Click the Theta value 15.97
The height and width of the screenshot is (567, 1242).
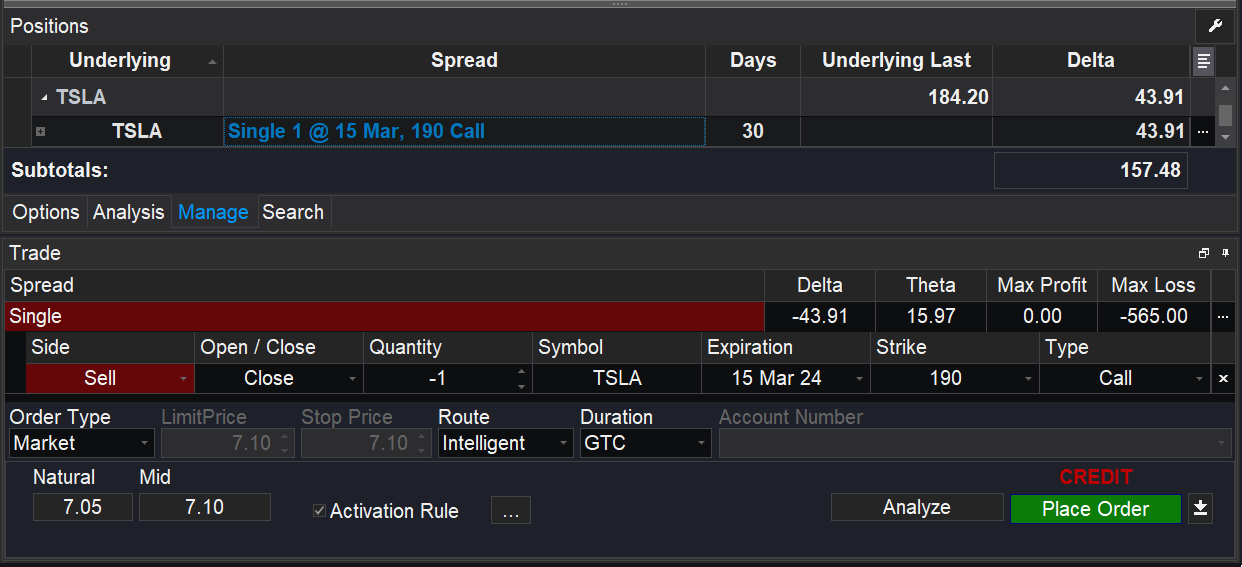coord(930,317)
